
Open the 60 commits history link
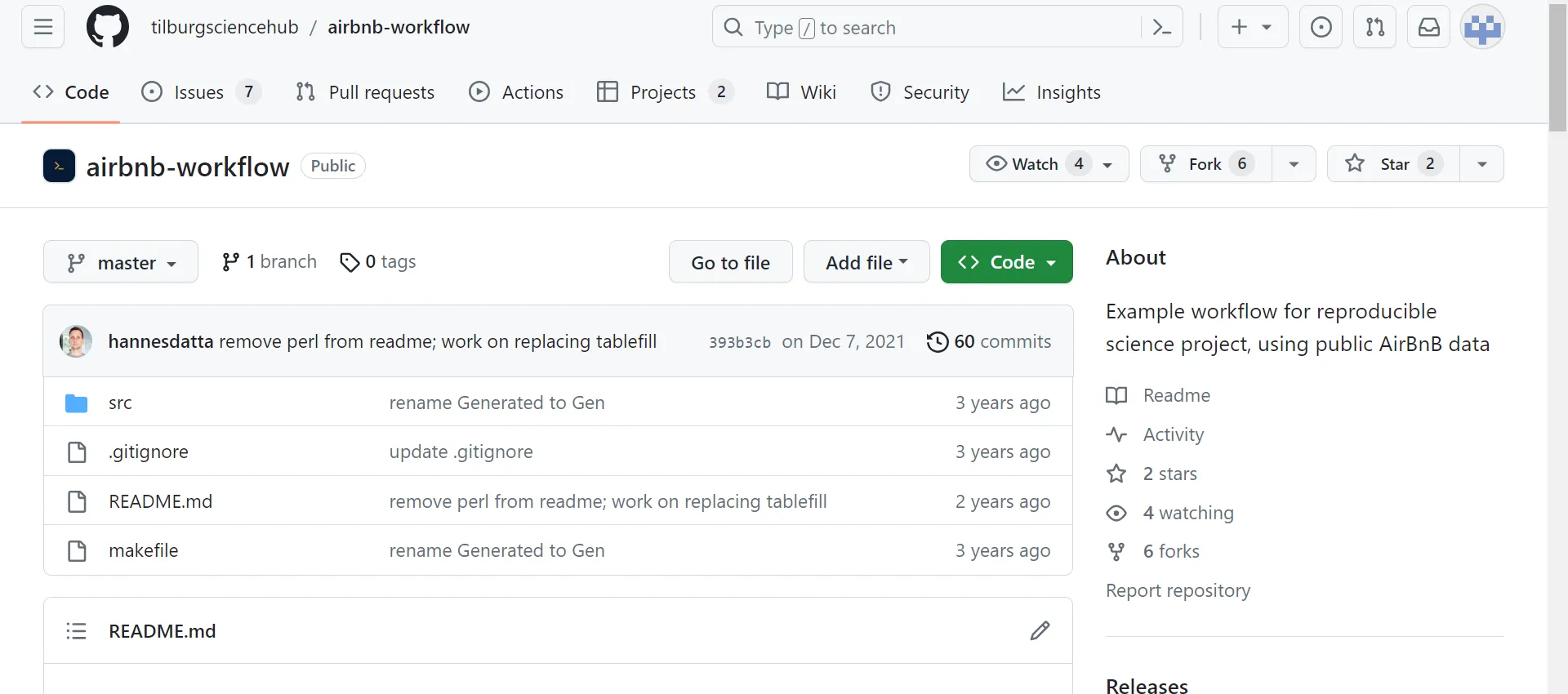click(x=989, y=341)
